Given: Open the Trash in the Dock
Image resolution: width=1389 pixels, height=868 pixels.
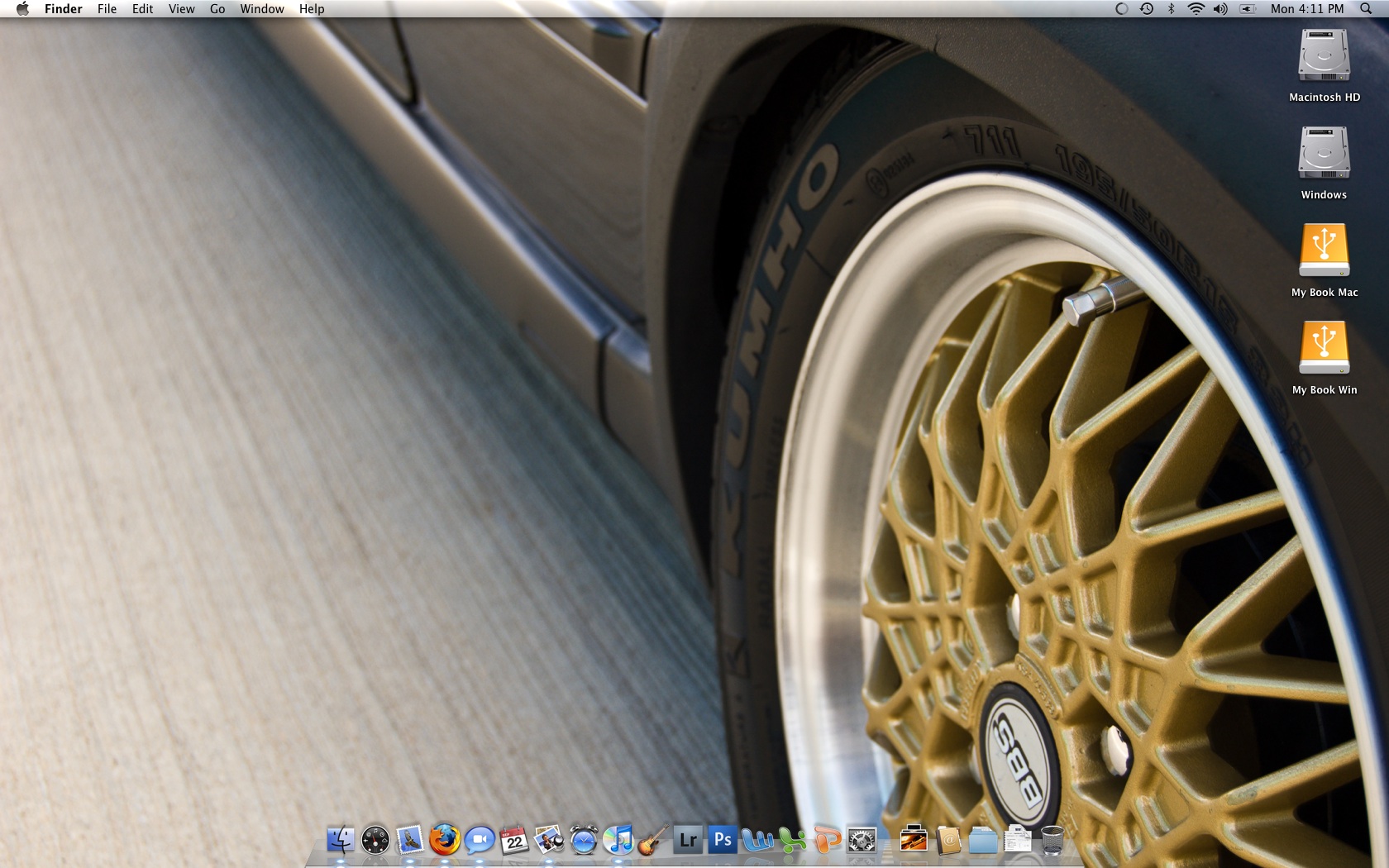Looking at the screenshot, I should point(1052,840).
